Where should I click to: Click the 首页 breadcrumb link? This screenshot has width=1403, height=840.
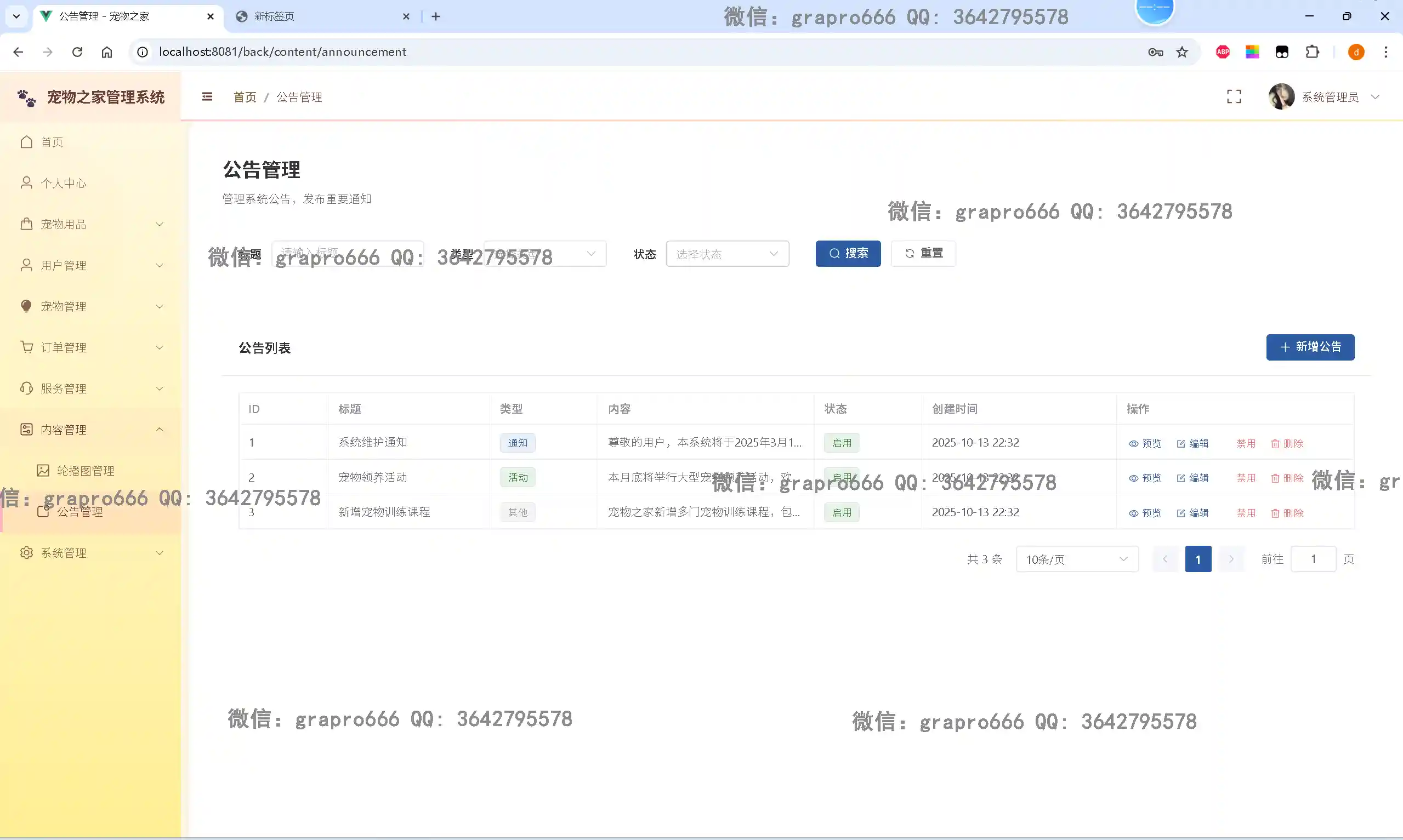pos(245,97)
